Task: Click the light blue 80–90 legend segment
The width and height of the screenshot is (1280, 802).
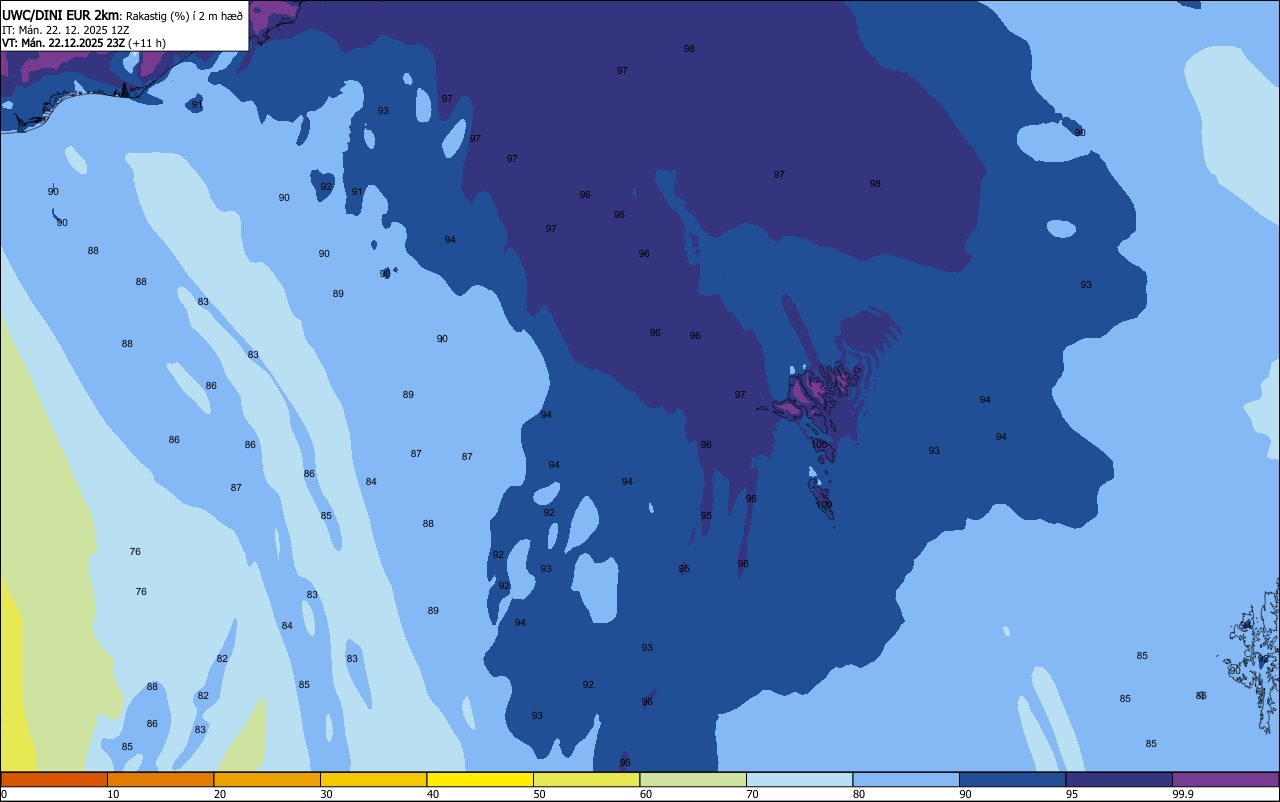Action: pos(906,779)
